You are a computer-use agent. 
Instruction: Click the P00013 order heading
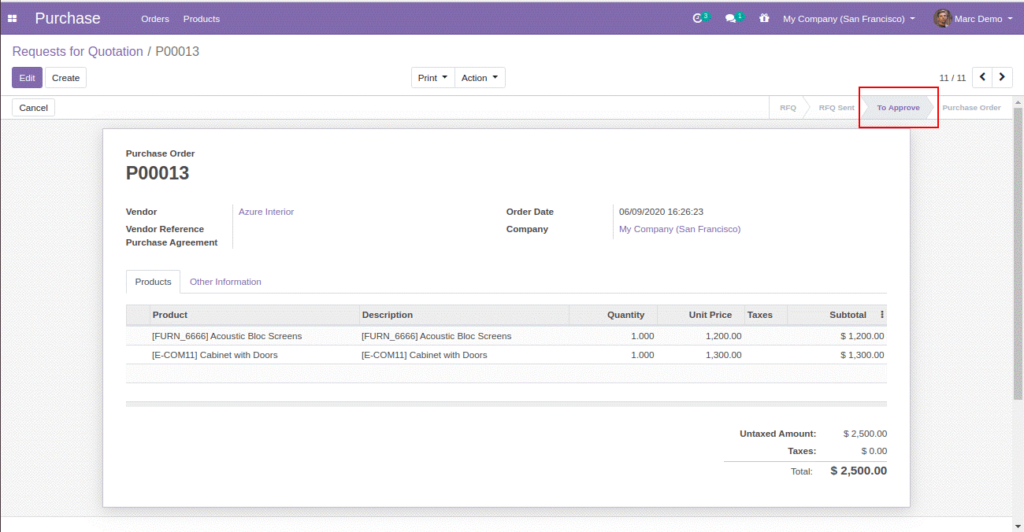157,173
